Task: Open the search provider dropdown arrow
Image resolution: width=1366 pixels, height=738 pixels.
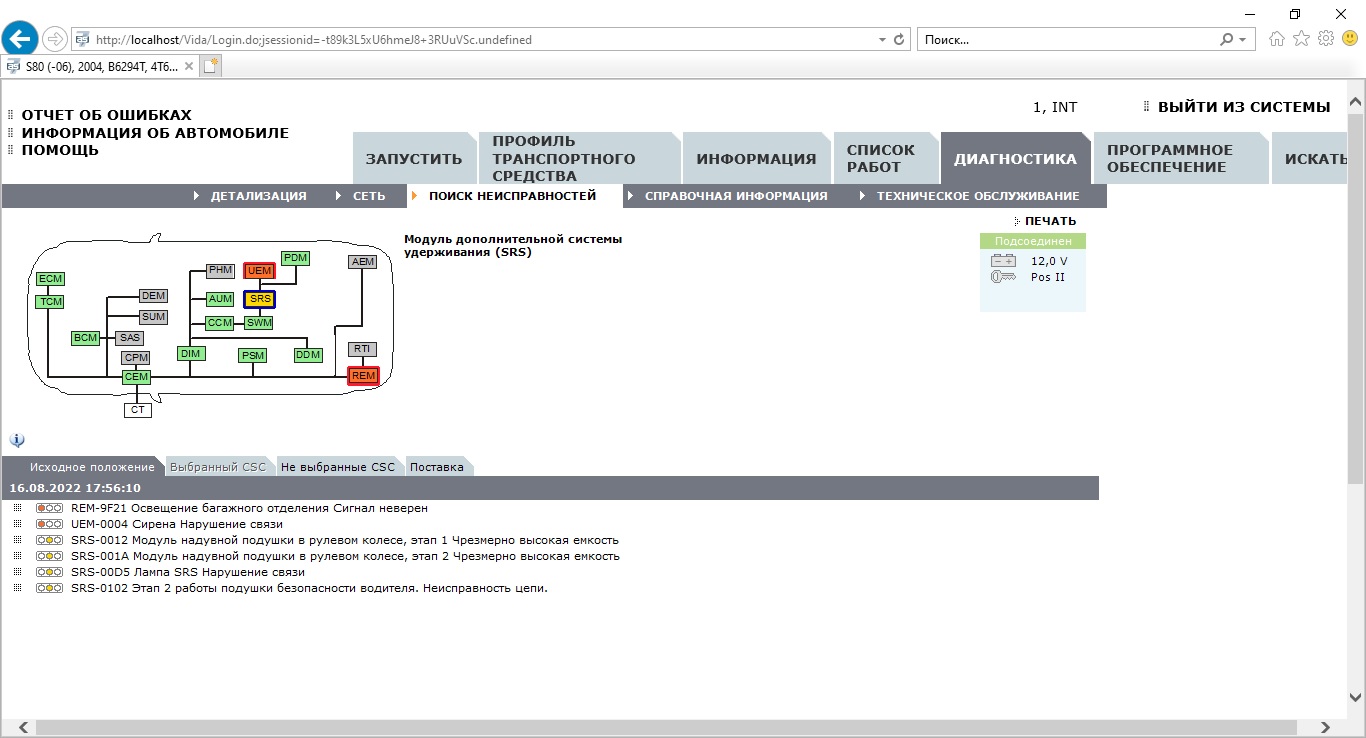Action: [x=1243, y=40]
